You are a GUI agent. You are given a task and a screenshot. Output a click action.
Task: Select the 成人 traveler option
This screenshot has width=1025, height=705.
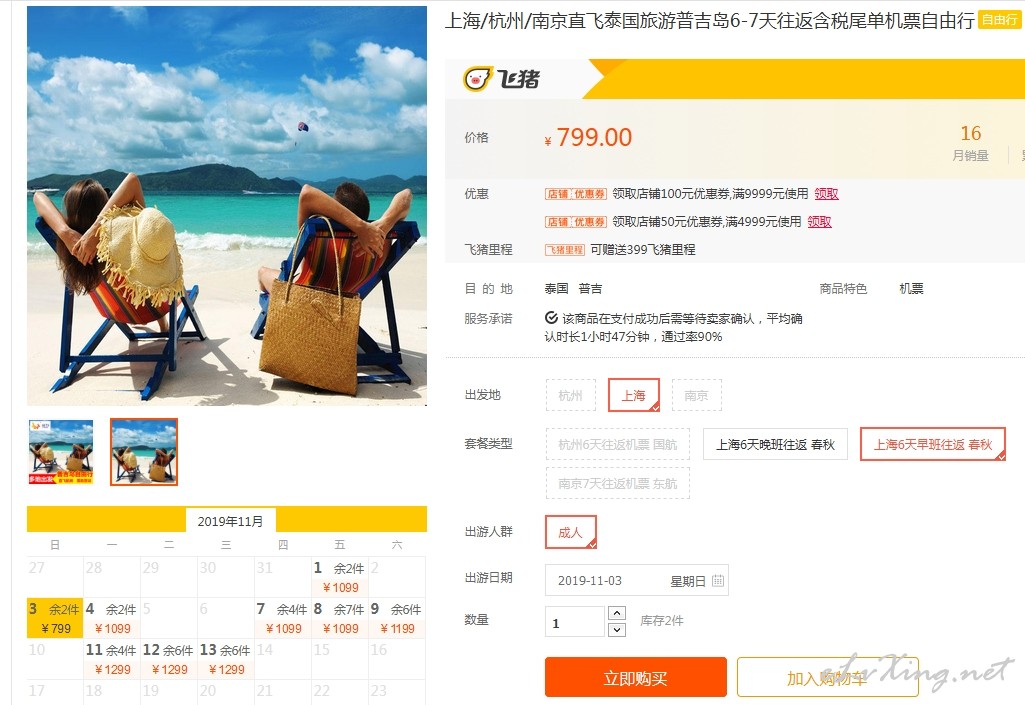click(571, 532)
